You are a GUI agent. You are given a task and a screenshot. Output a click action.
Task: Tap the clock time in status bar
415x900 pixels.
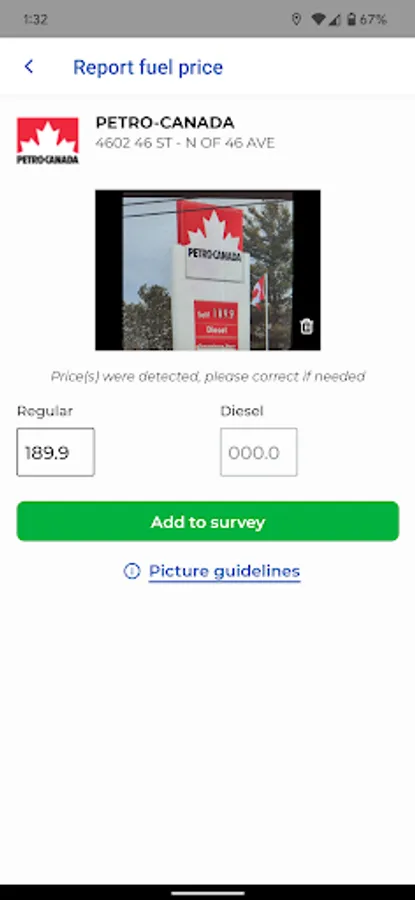pos(36,20)
